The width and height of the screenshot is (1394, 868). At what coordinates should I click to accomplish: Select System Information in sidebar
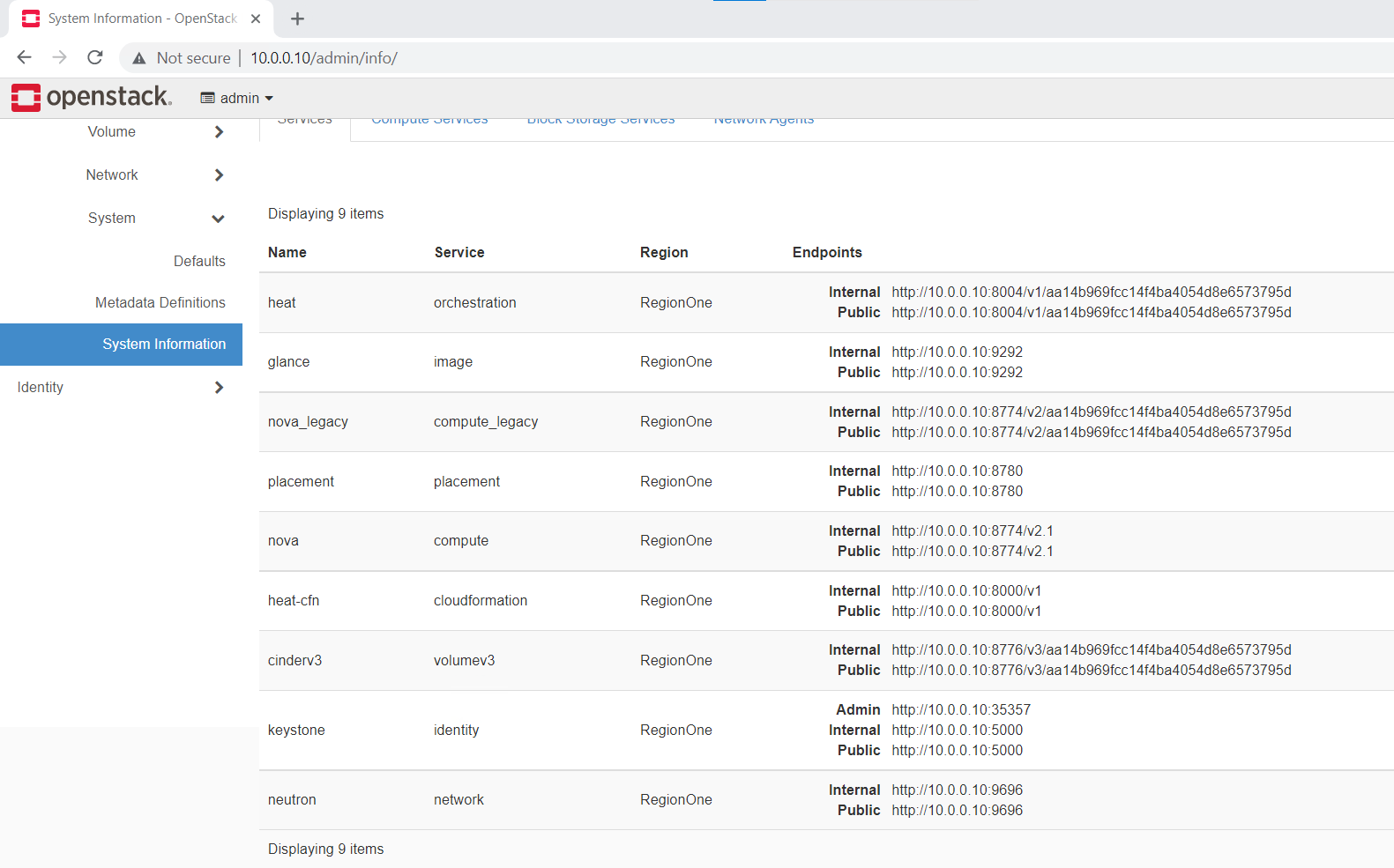164,345
